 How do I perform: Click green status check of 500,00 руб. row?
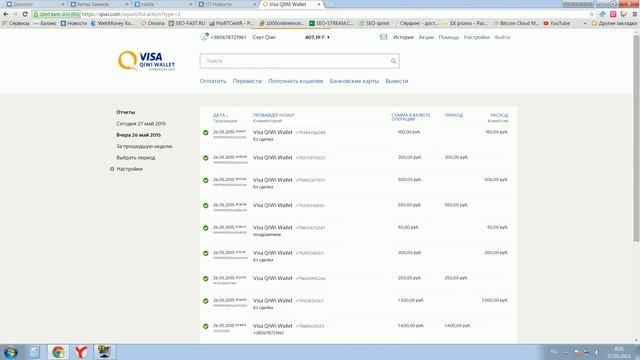pyautogui.click(x=206, y=180)
